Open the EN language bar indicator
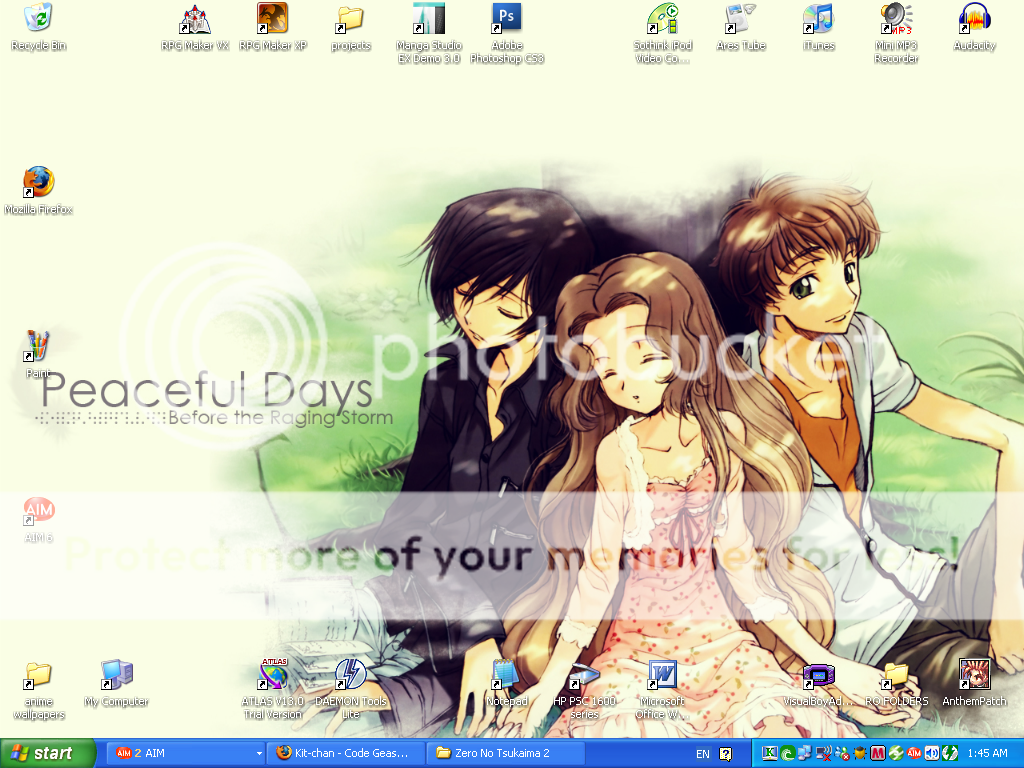The image size is (1024, 768). pos(702,753)
